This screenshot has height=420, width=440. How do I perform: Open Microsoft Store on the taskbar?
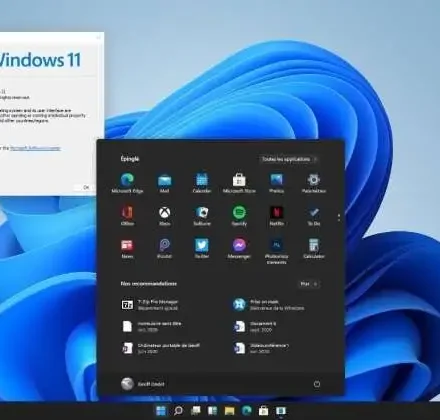click(x=263, y=411)
